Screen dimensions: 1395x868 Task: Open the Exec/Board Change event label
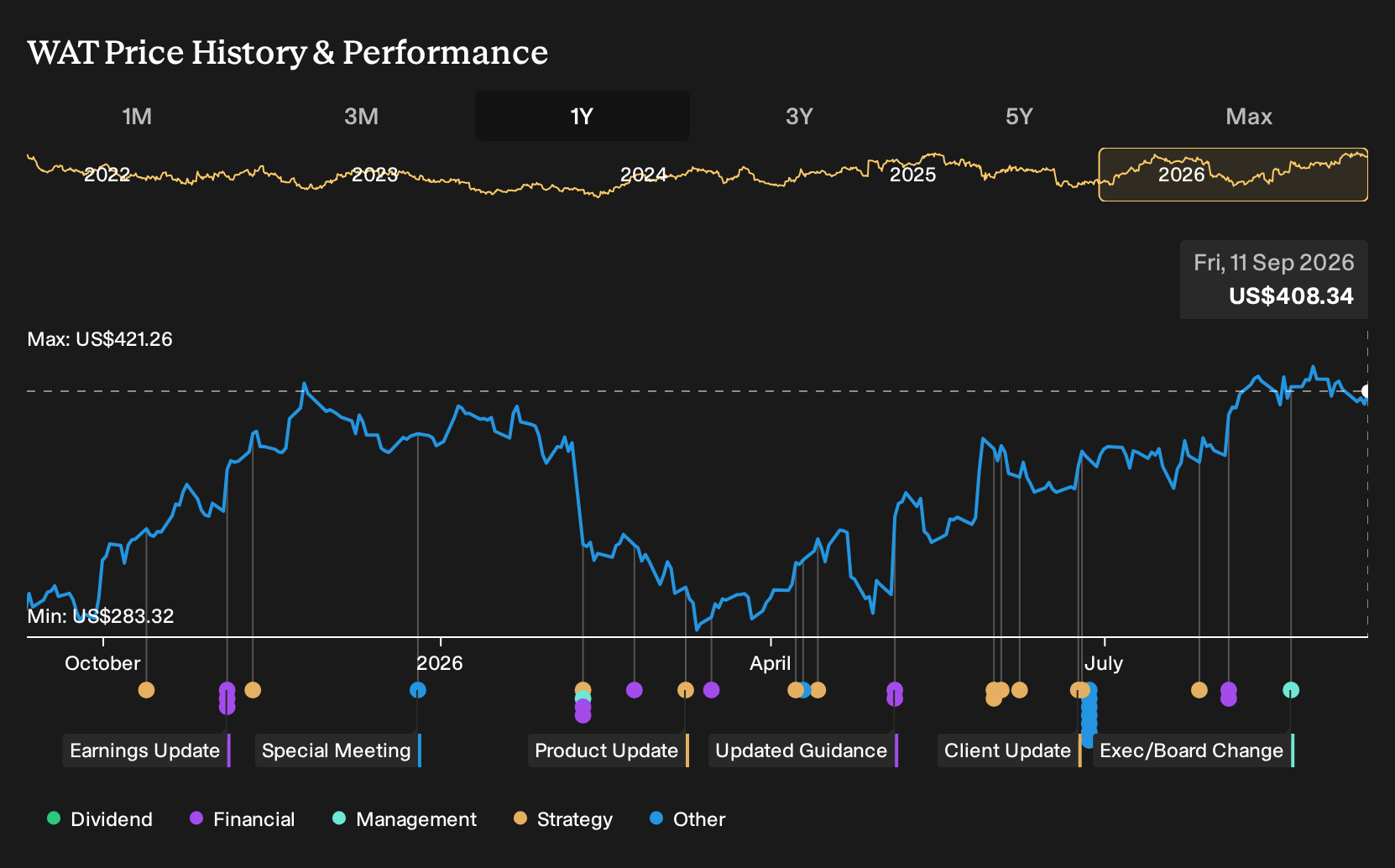click(1193, 750)
